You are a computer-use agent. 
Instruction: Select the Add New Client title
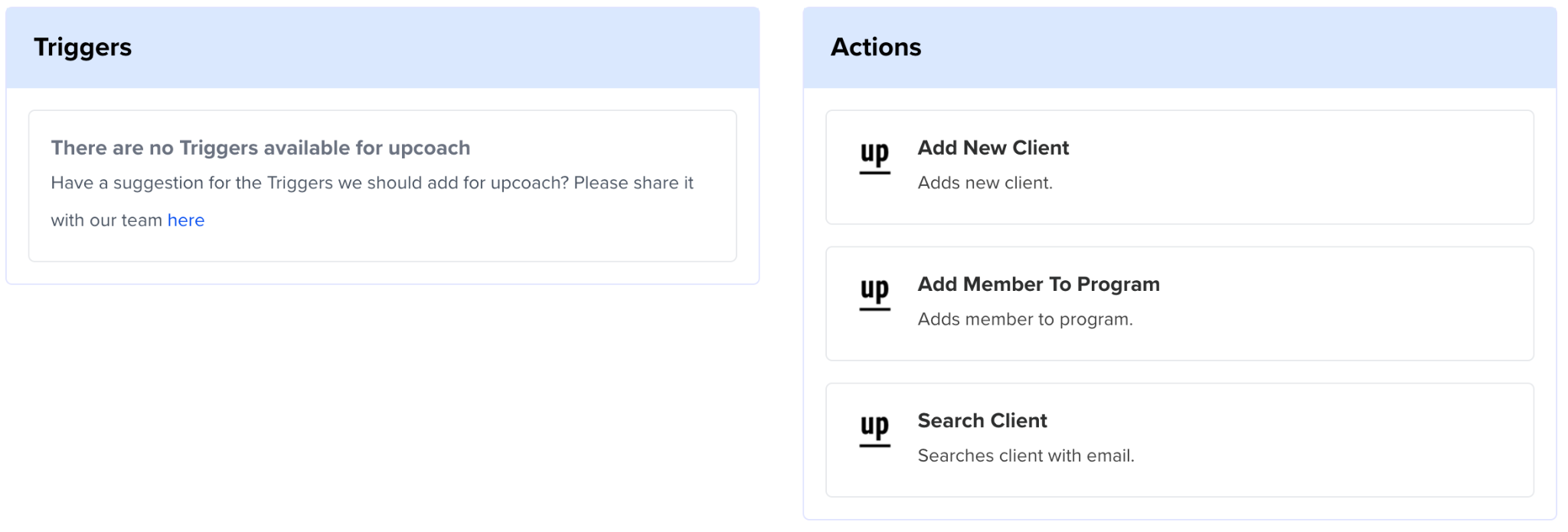tap(993, 148)
